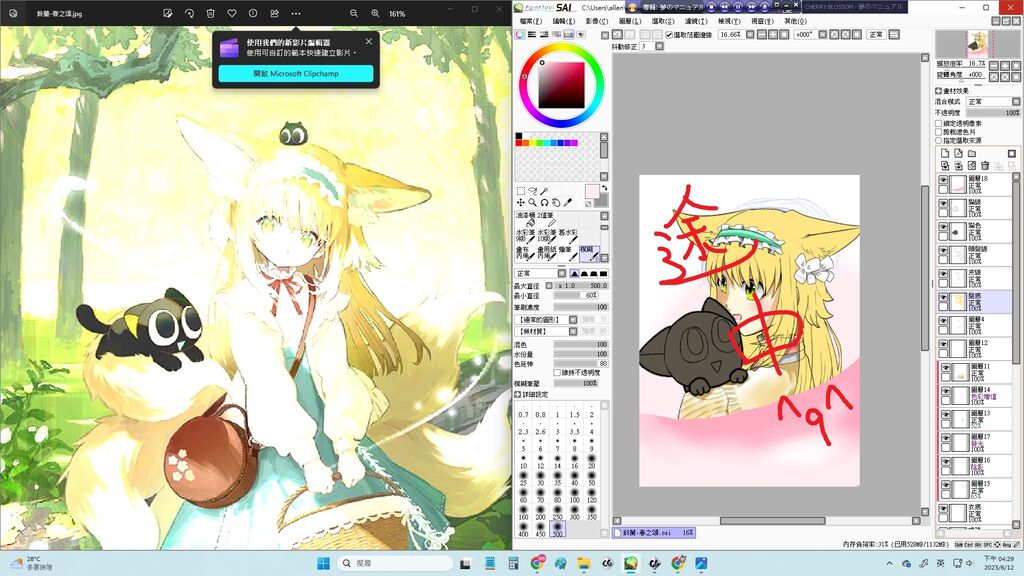Select brush size 100 preset
The width and height of the screenshot is (1024, 576).
coord(574,496)
